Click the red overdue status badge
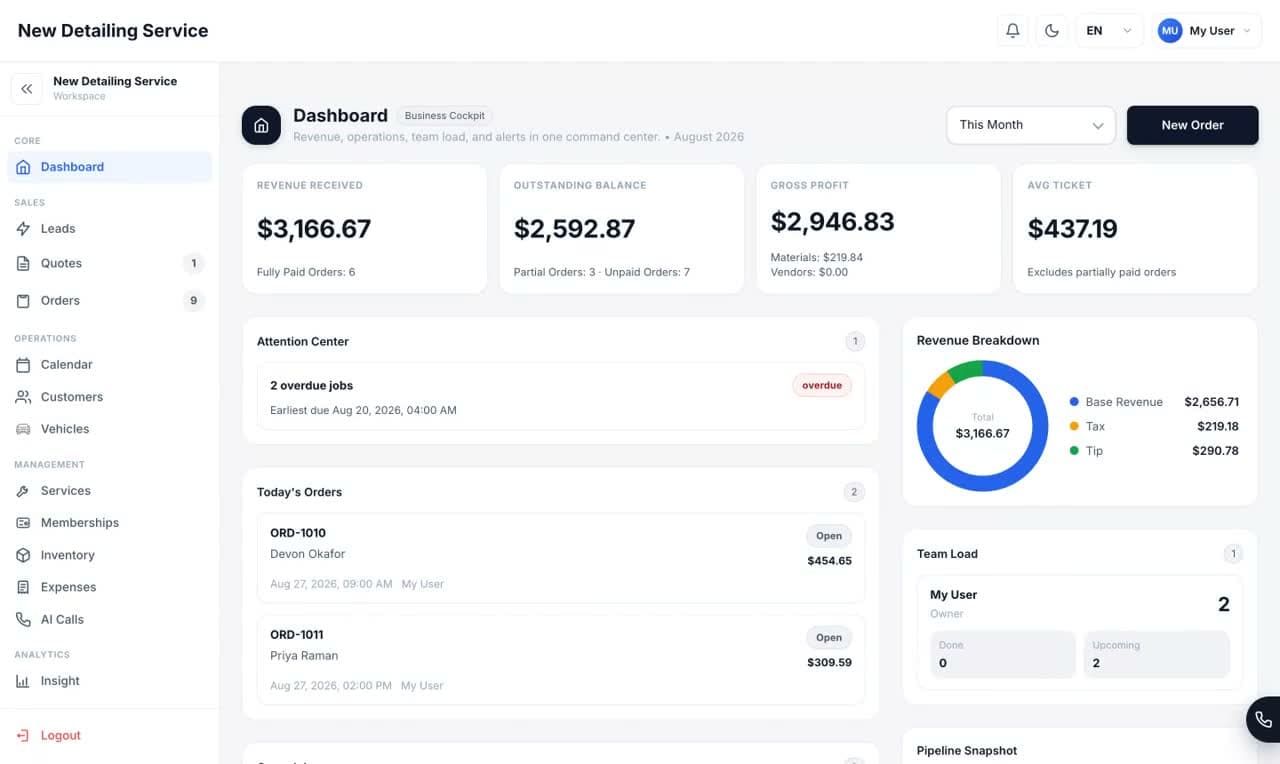Viewport: 1280px width, 764px height. [x=822, y=386]
